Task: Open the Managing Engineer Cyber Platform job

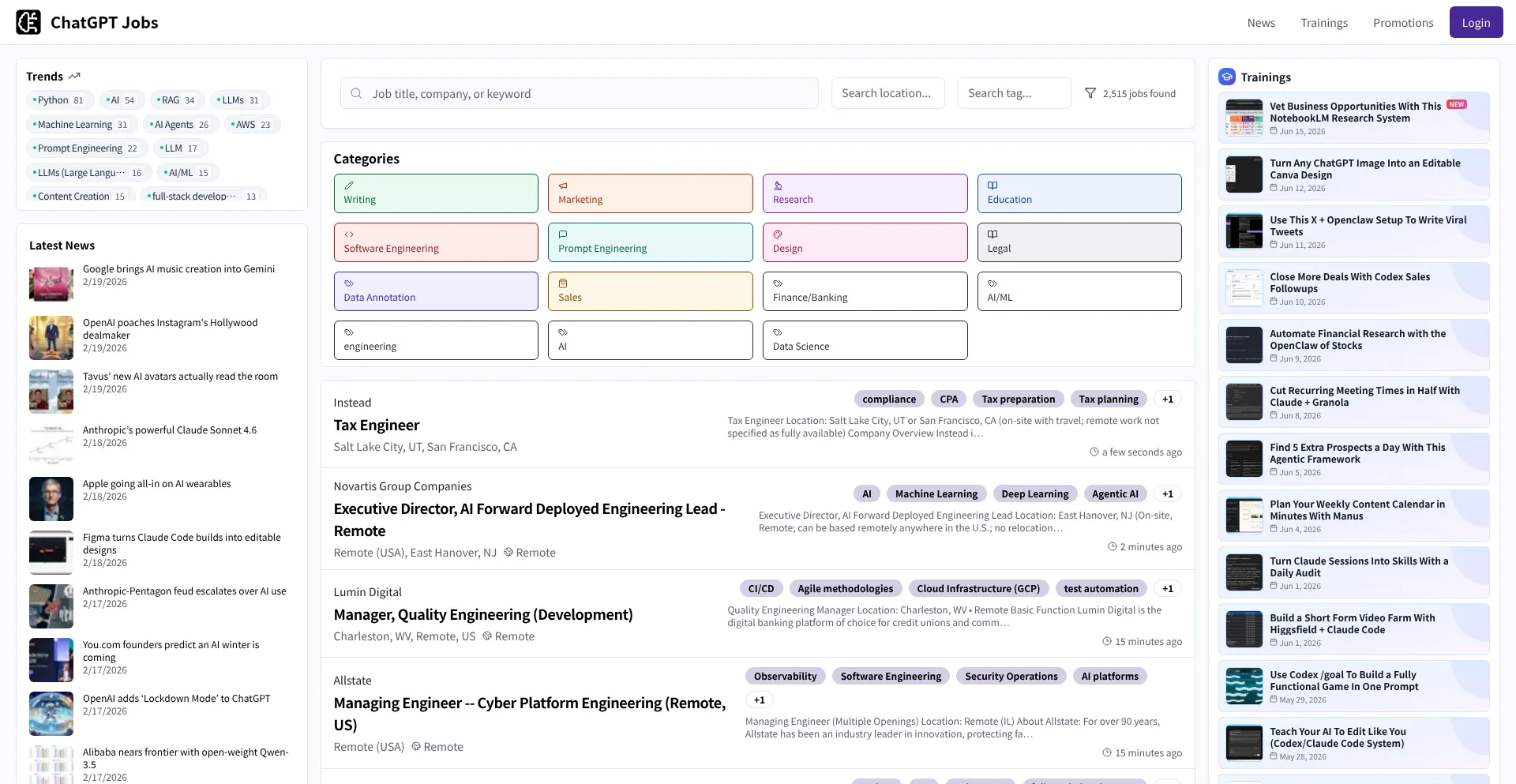Action: pos(530,714)
